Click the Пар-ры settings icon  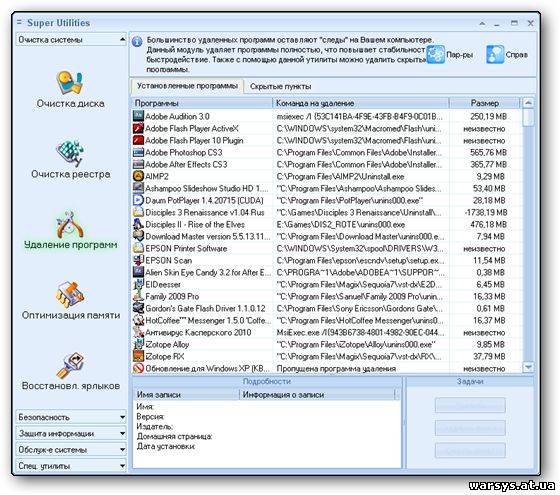pos(436,54)
